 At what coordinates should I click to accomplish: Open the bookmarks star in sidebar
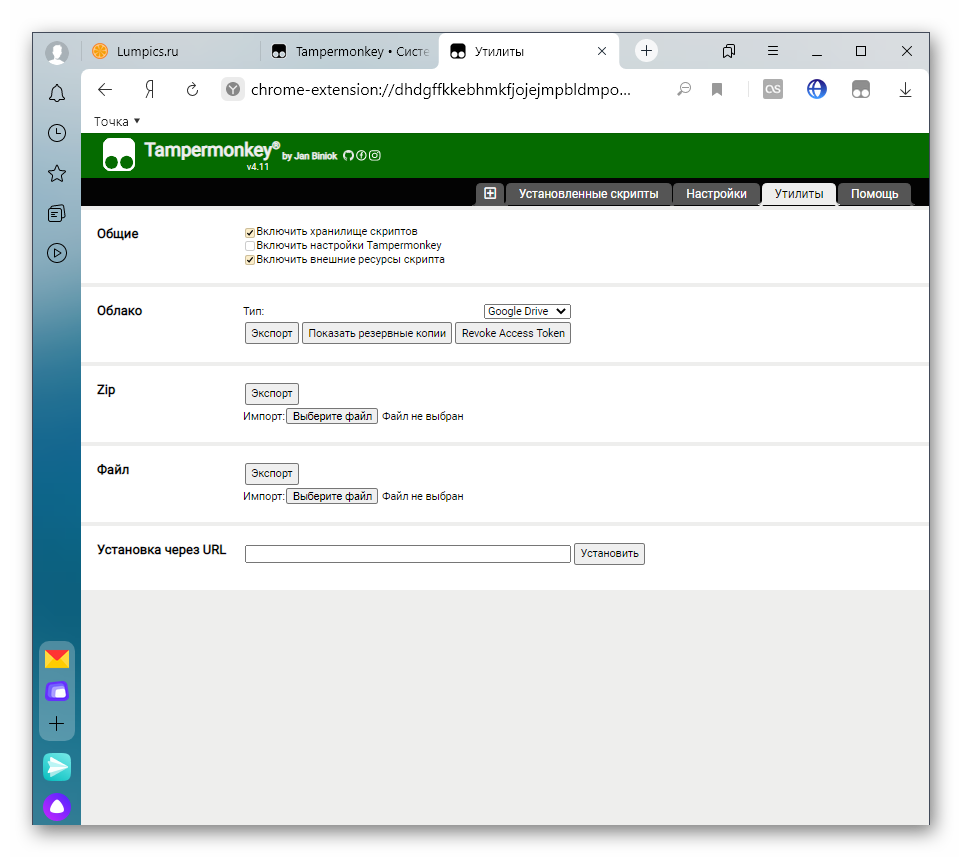[x=57, y=174]
